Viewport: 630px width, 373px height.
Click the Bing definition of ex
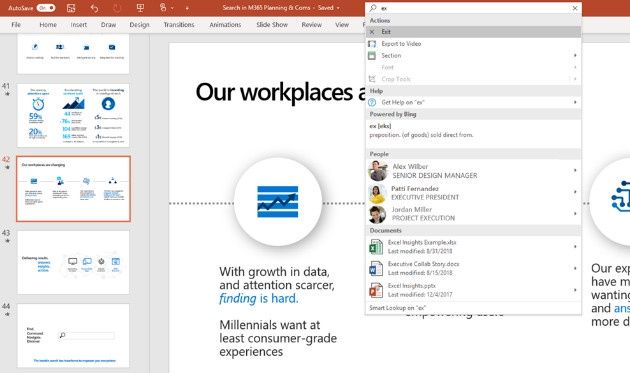coord(473,131)
